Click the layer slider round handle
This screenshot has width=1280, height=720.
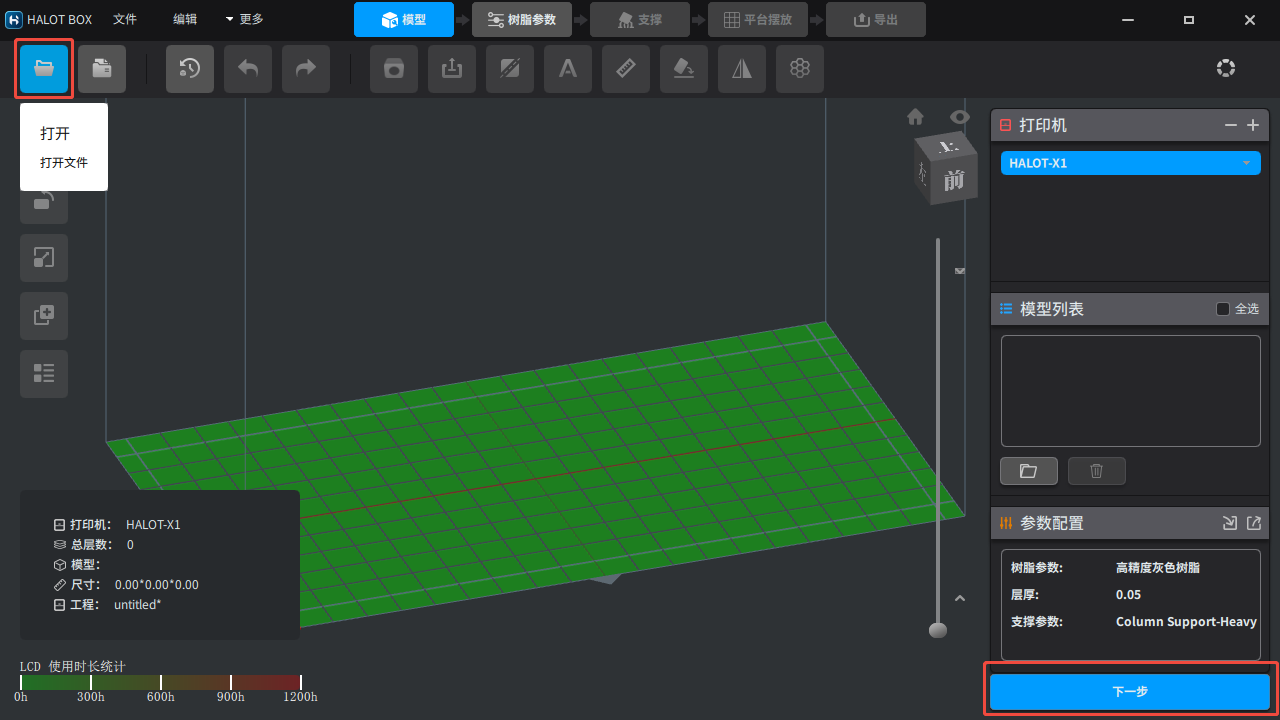(938, 630)
